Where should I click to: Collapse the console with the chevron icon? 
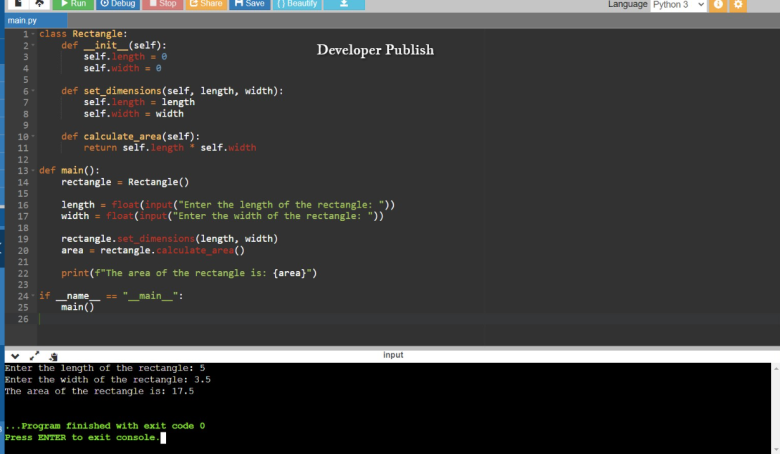pos(15,356)
